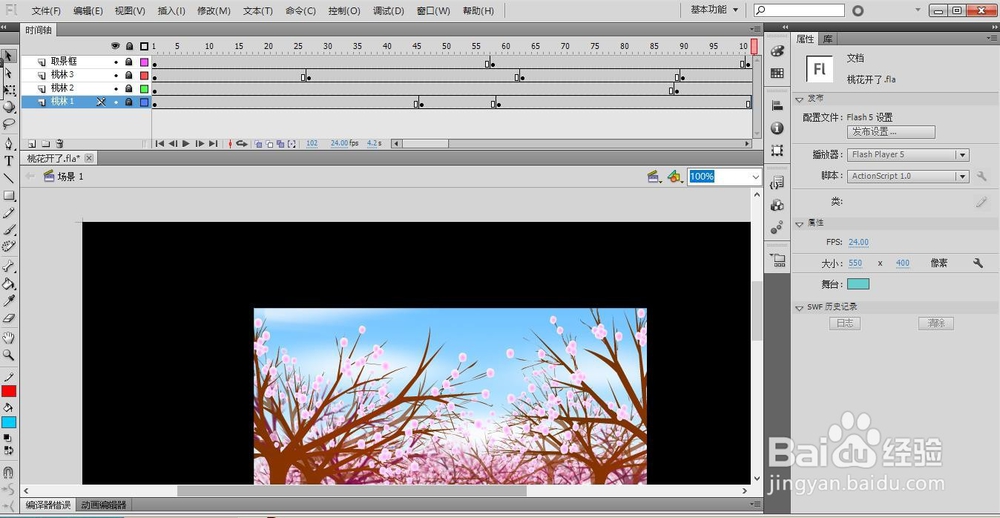The width and height of the screenshot is (1000, 518).
Task: Open the stage zoom 100% dropdown
Action: [756, 177]
